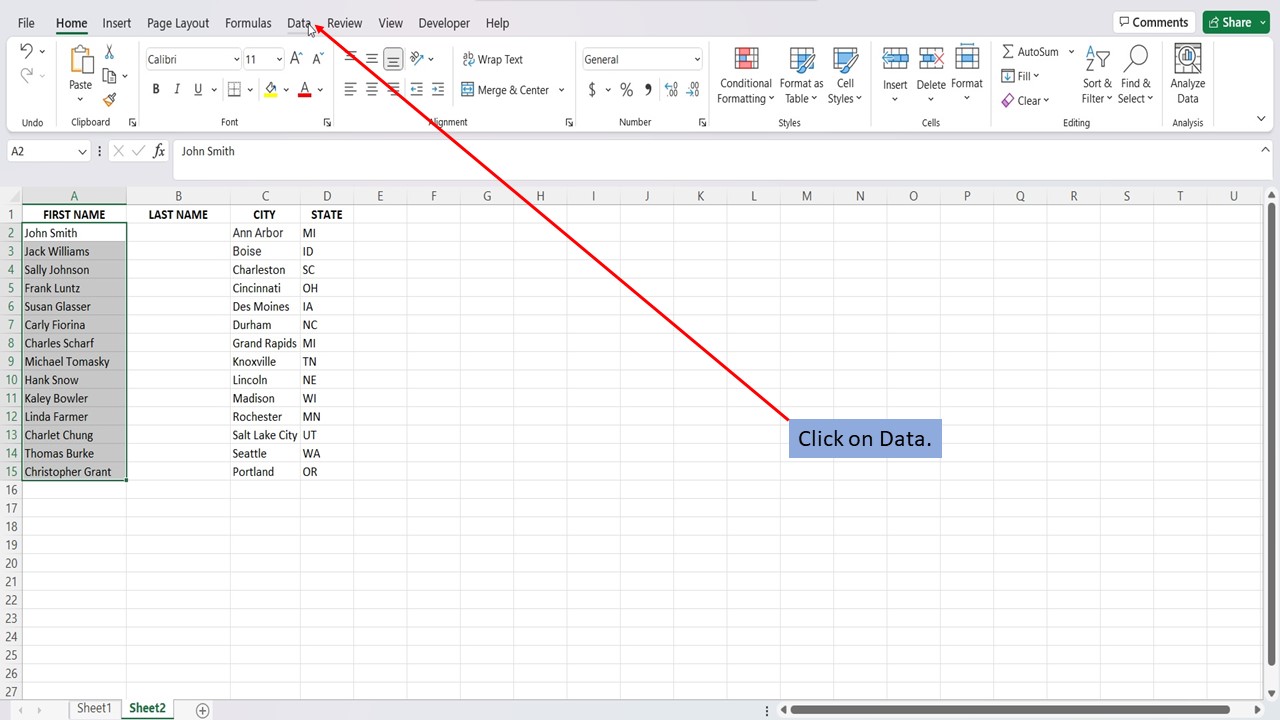Click the Copy icon

coord(110,76)
